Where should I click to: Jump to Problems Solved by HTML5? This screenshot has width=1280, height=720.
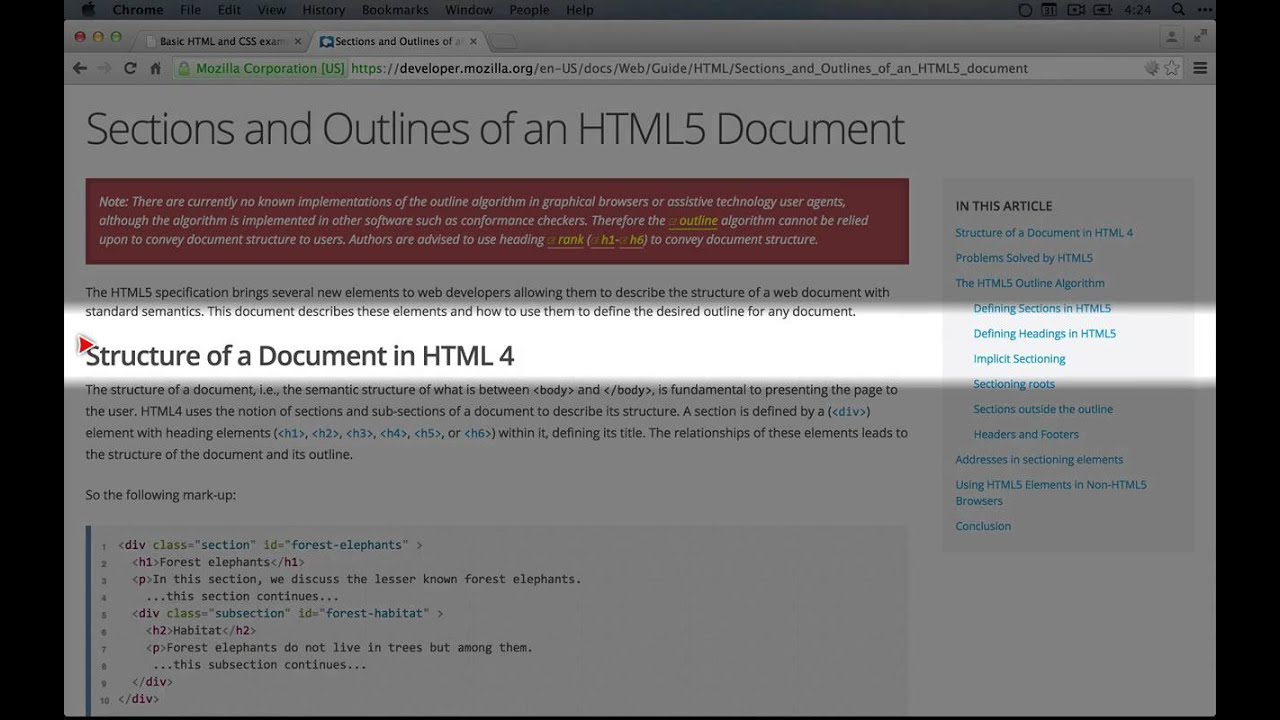click(1024, 257)
